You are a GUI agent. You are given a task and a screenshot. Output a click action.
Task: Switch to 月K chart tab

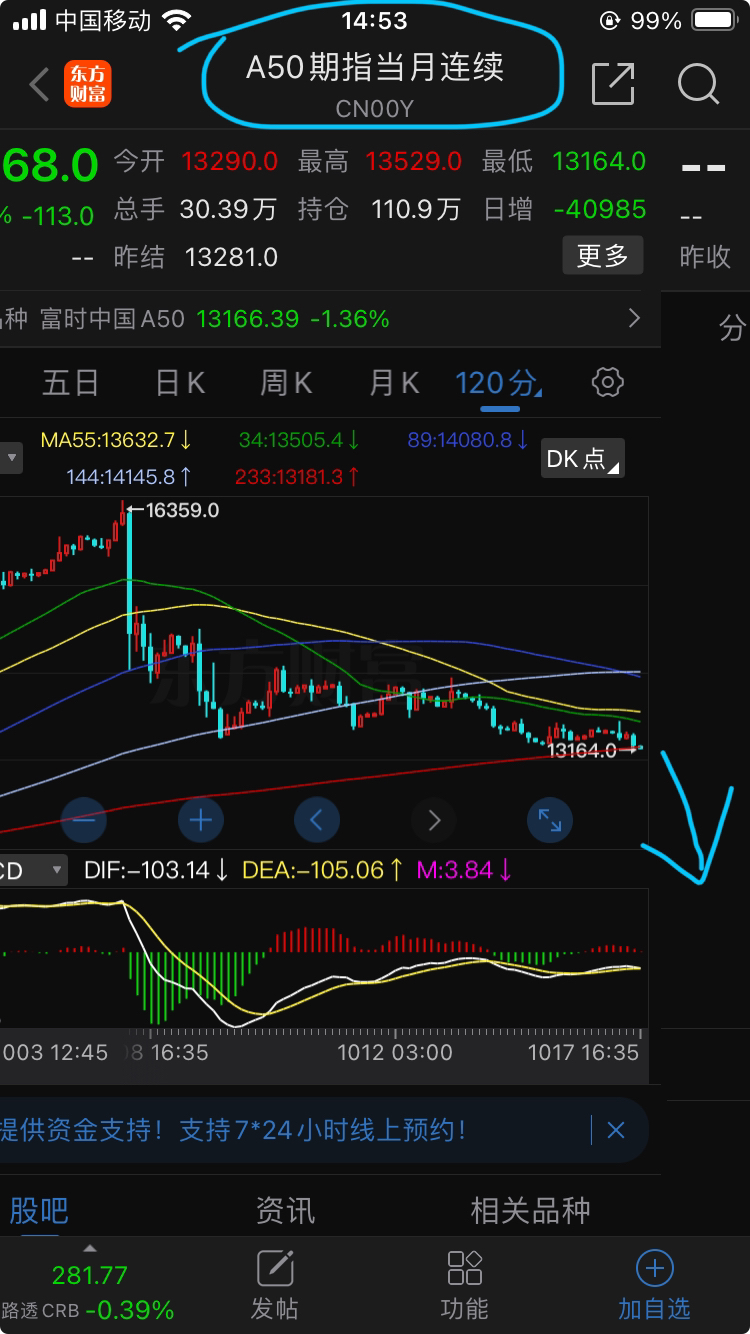pyautogui.click(x=395, y=383)
